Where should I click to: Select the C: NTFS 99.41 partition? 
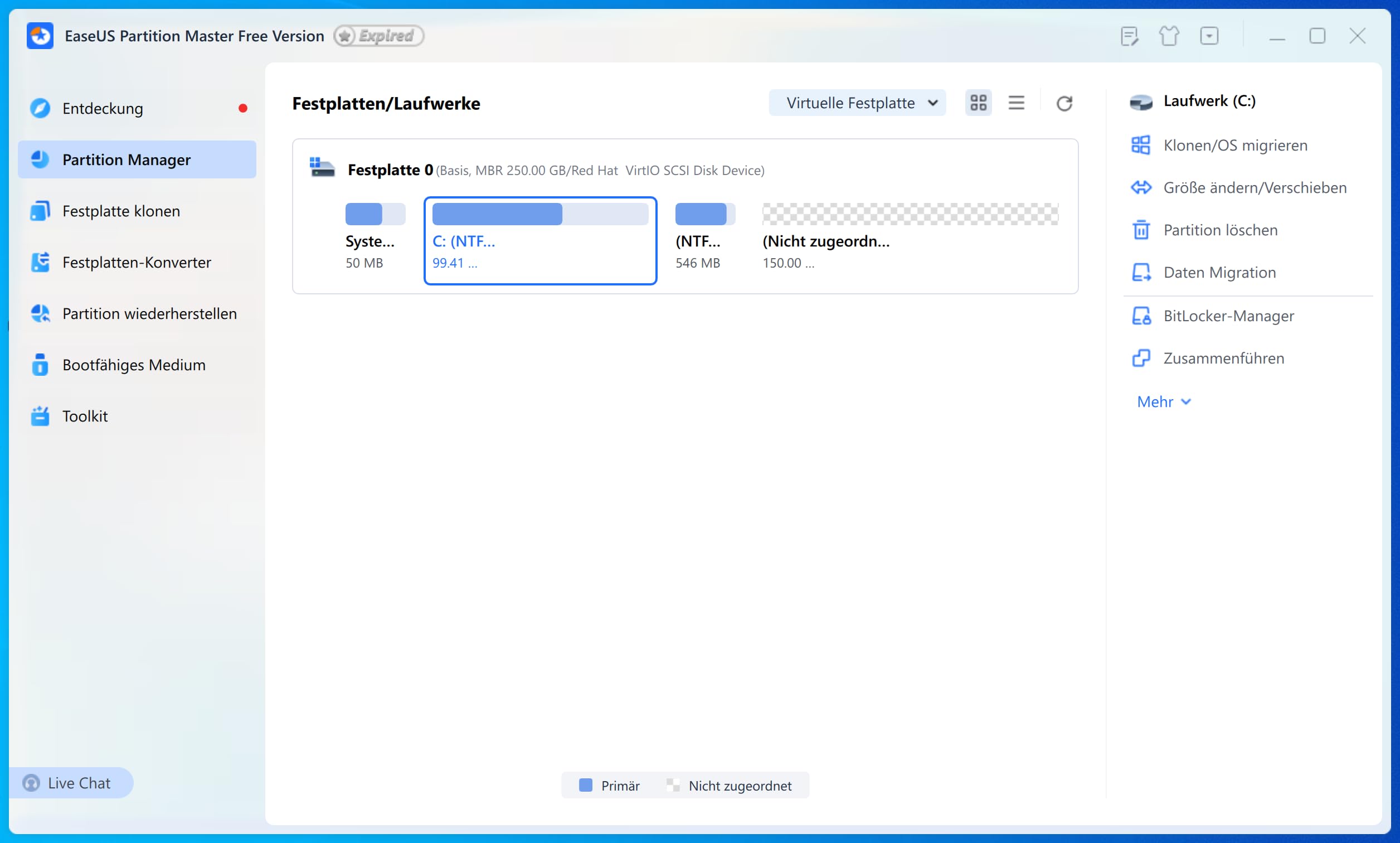(x=541, y=241)
